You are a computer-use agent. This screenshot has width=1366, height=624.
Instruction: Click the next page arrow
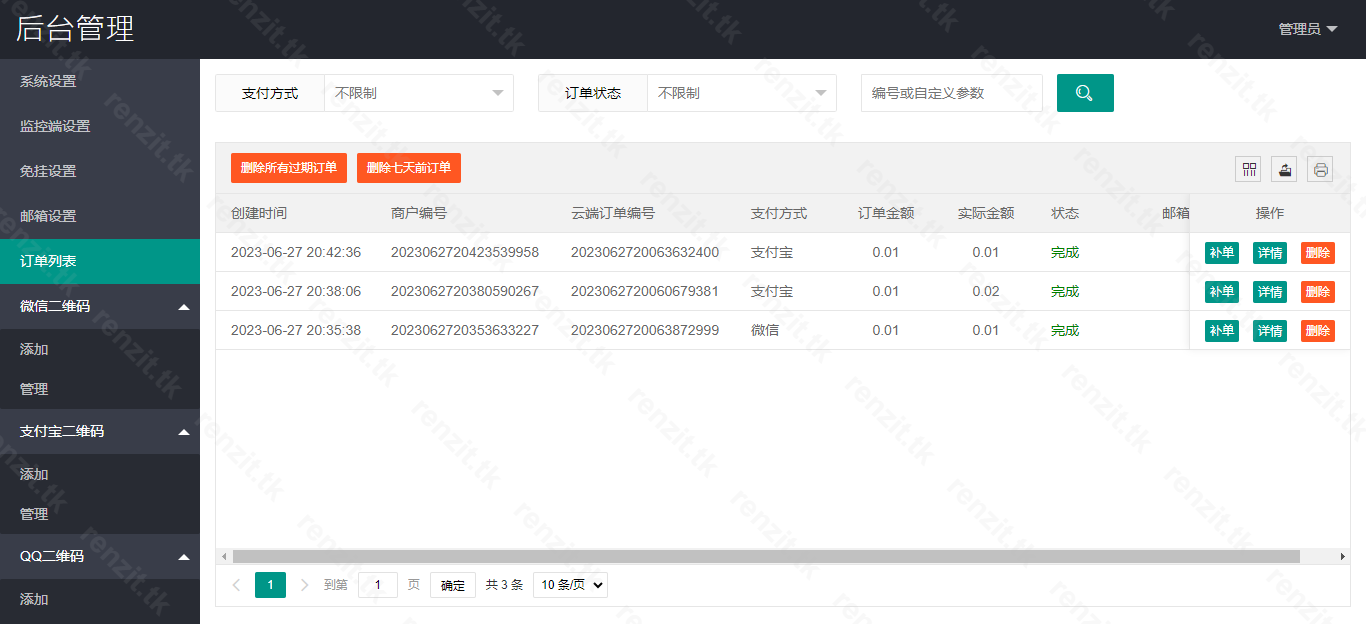pyautogui.click(x=304, y=585)
